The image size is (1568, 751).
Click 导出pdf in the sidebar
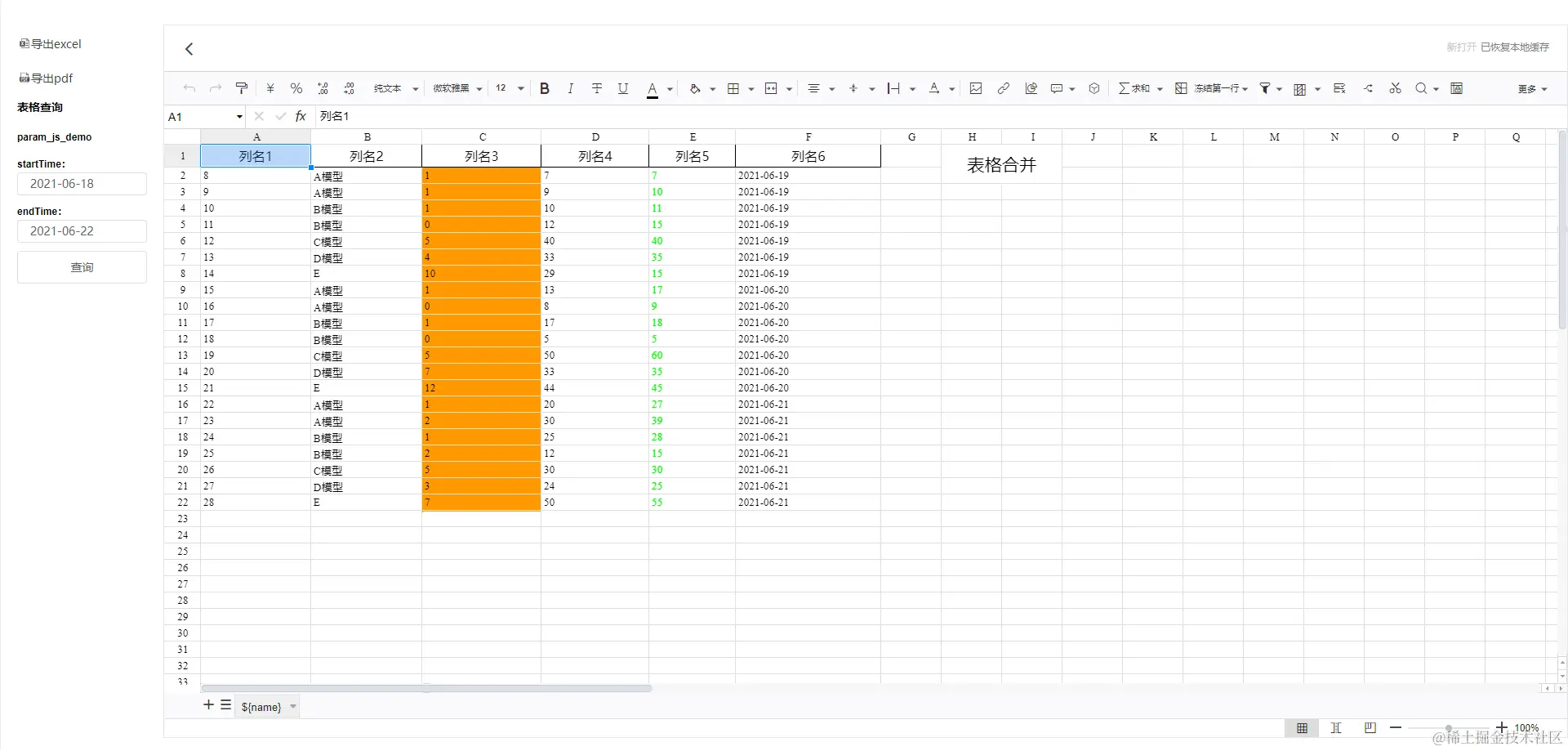click(47, 78)
